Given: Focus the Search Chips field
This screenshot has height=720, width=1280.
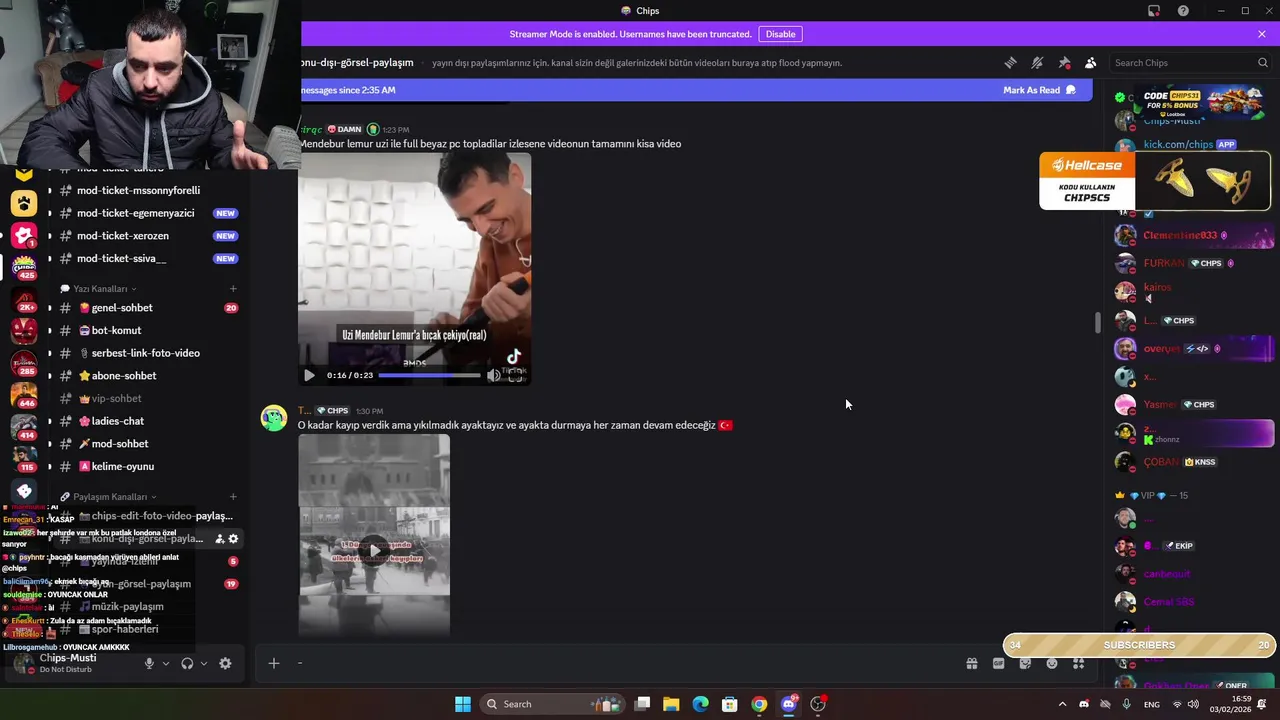Looking at the screenshot, I should coord(1190,62).
